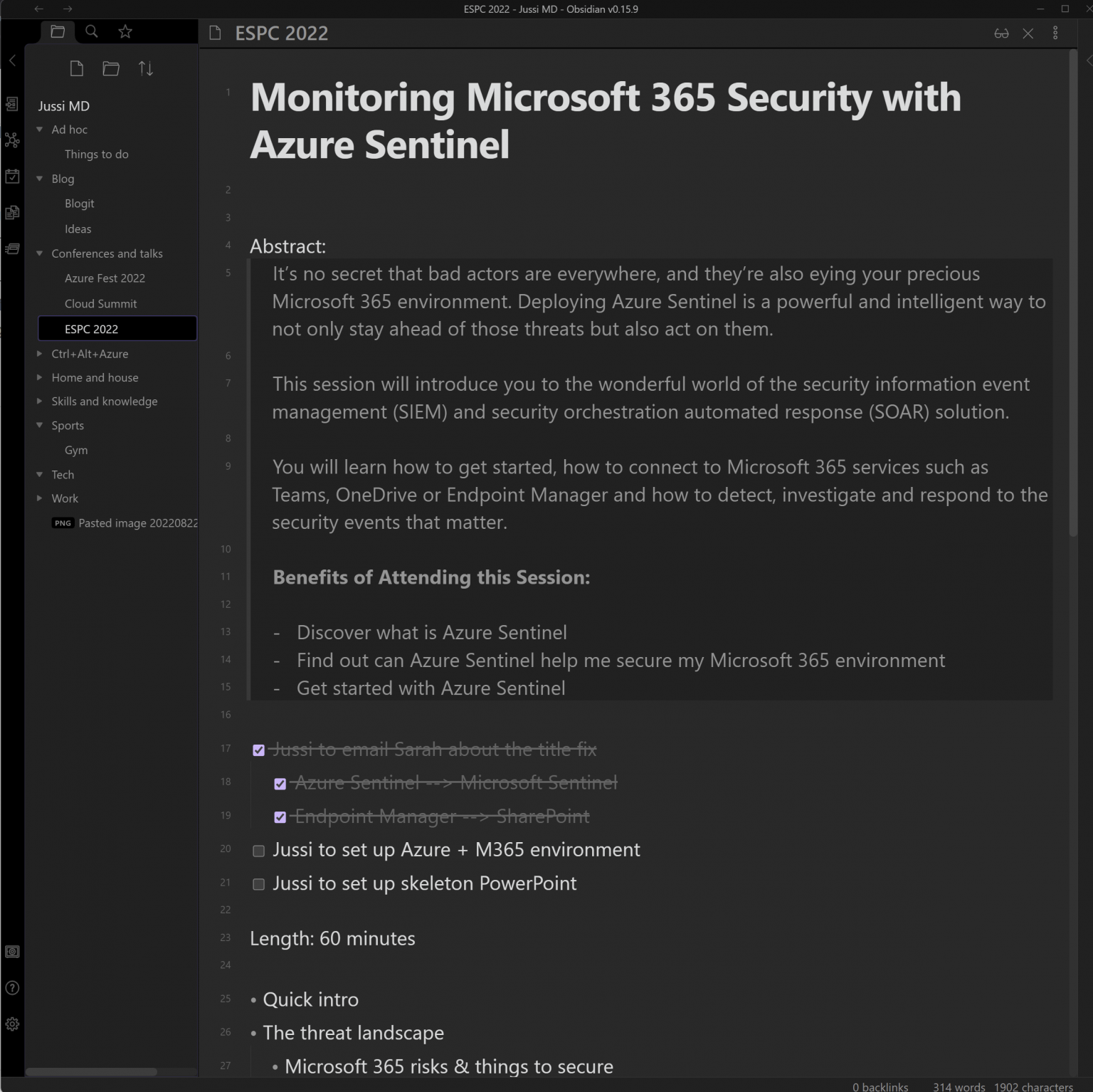The width and height of the screenshot is (1093, 1092).
Task: Open the Gym note
Action: [76, 451]
